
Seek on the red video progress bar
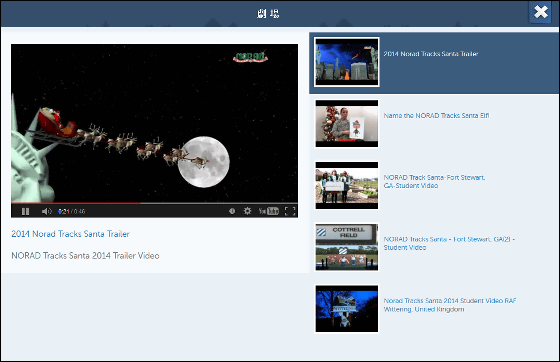coord(154,203)
